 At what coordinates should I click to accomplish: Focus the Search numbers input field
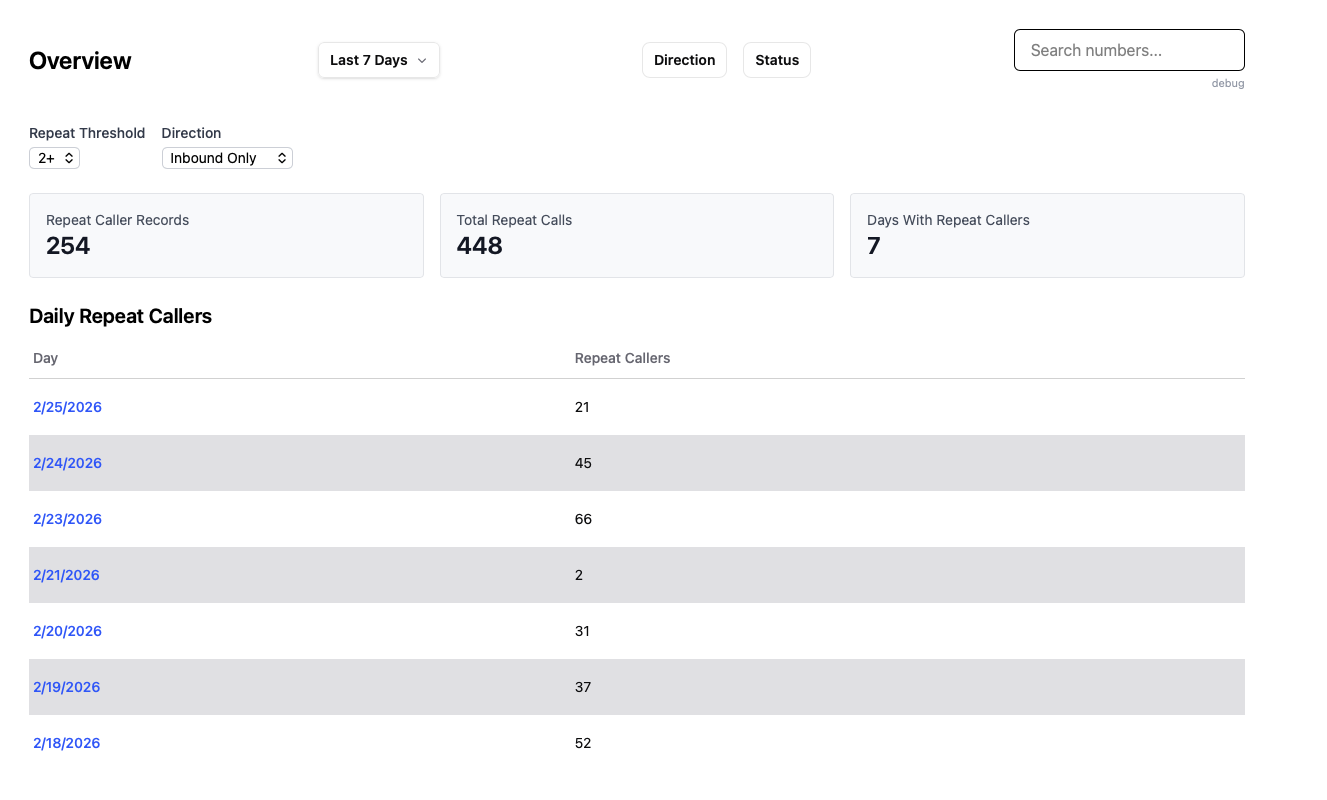(1128, 50)
